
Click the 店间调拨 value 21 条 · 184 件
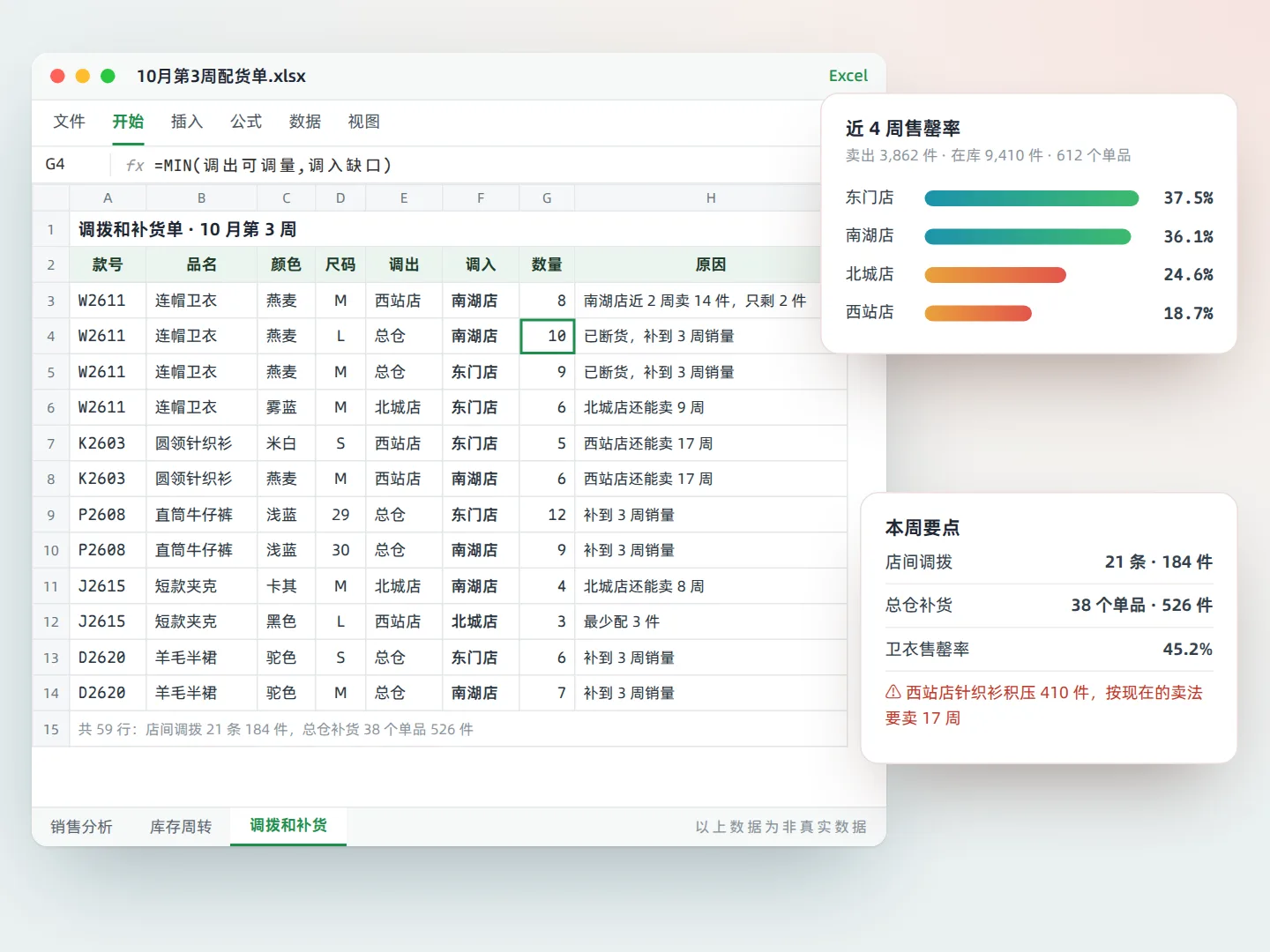[x=1158, y=562]
